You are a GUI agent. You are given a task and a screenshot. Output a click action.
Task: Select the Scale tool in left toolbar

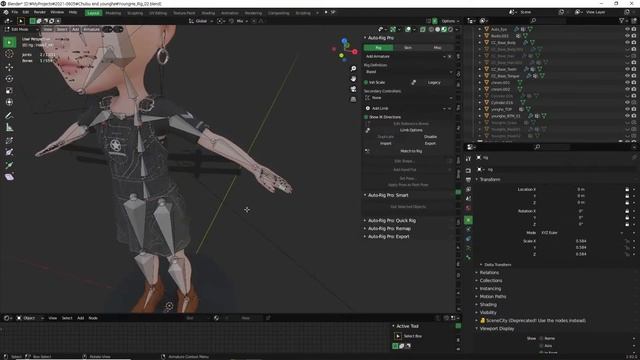[9, 91]
